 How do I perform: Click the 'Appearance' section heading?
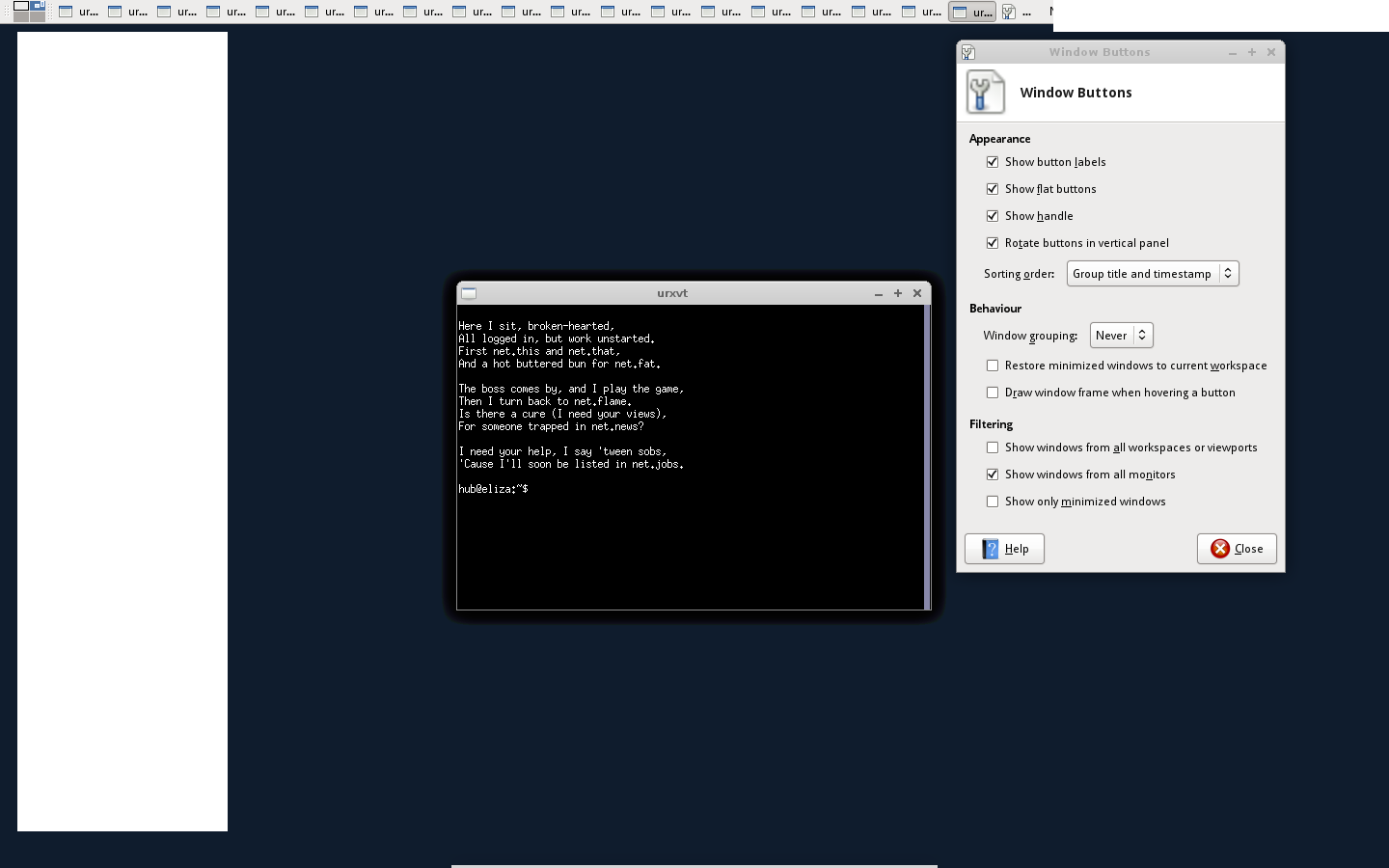999,139
